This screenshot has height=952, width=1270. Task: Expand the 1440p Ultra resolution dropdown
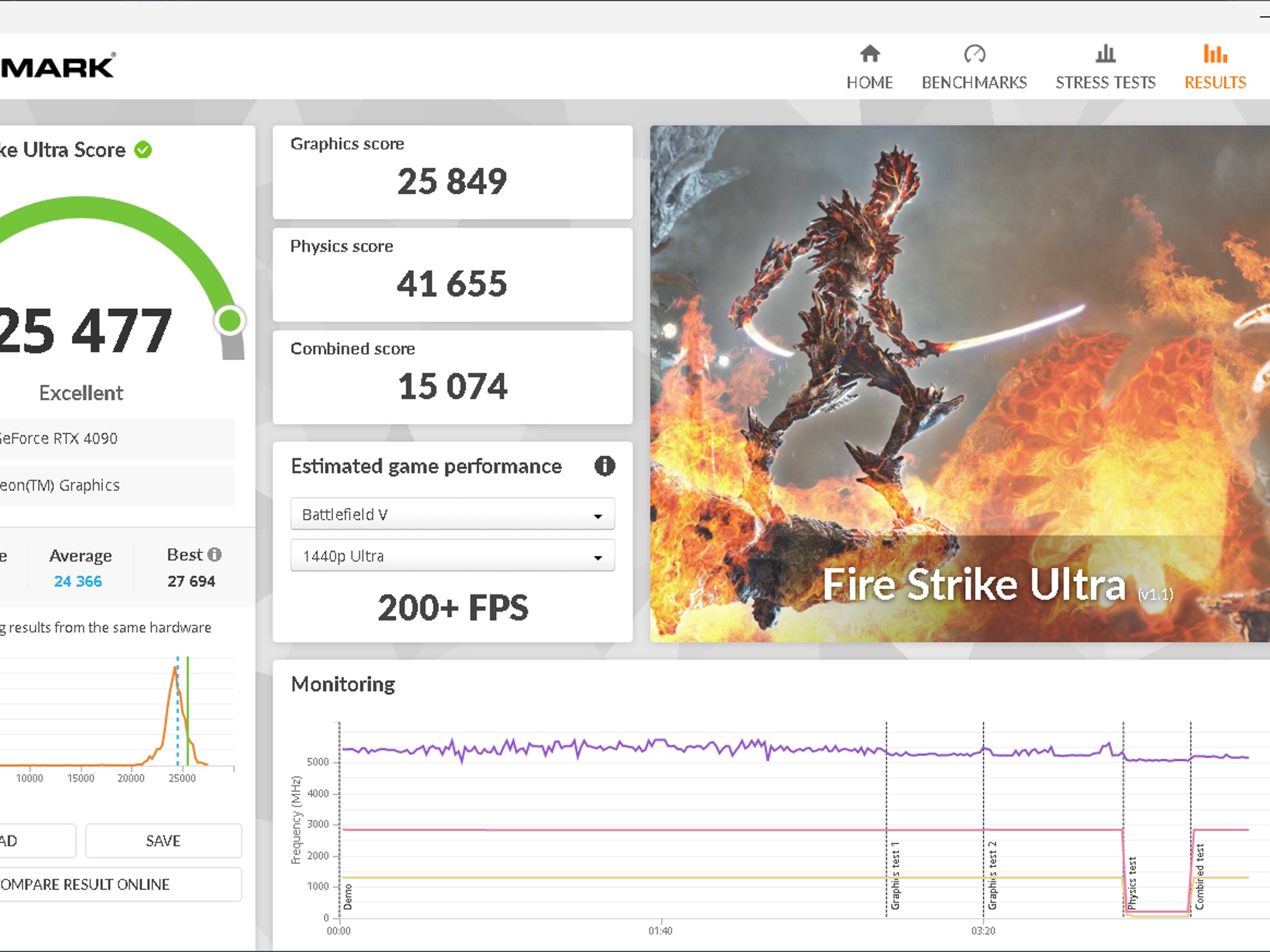tap(453, 555)
